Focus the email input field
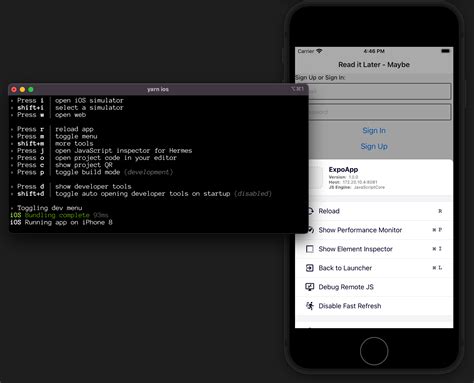 pyautogui.click(x=380, y=91)
